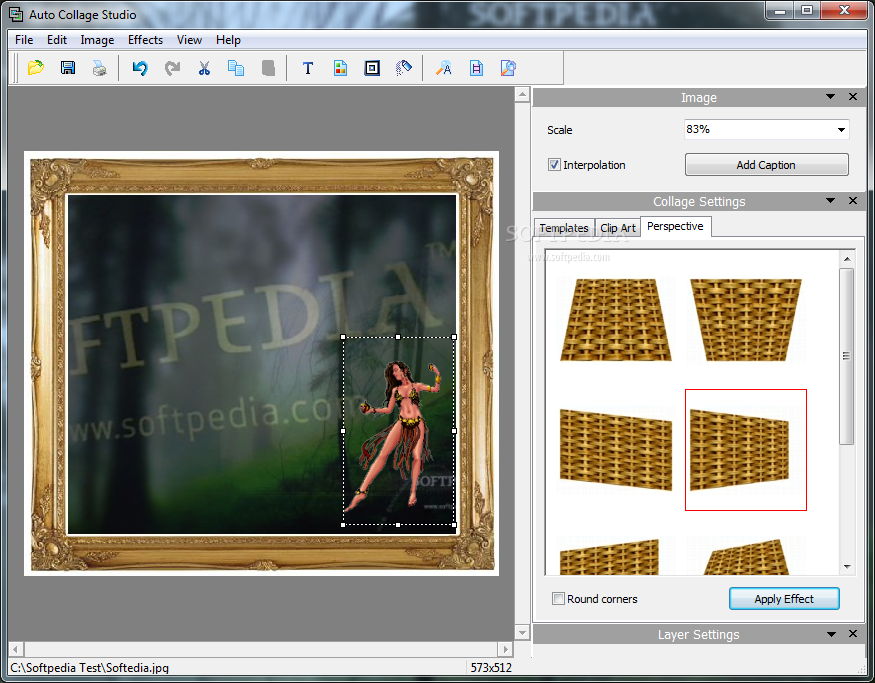This screenshot has height=683, width=875.
Task: Open the File menu
Action: tap(24, 40)
